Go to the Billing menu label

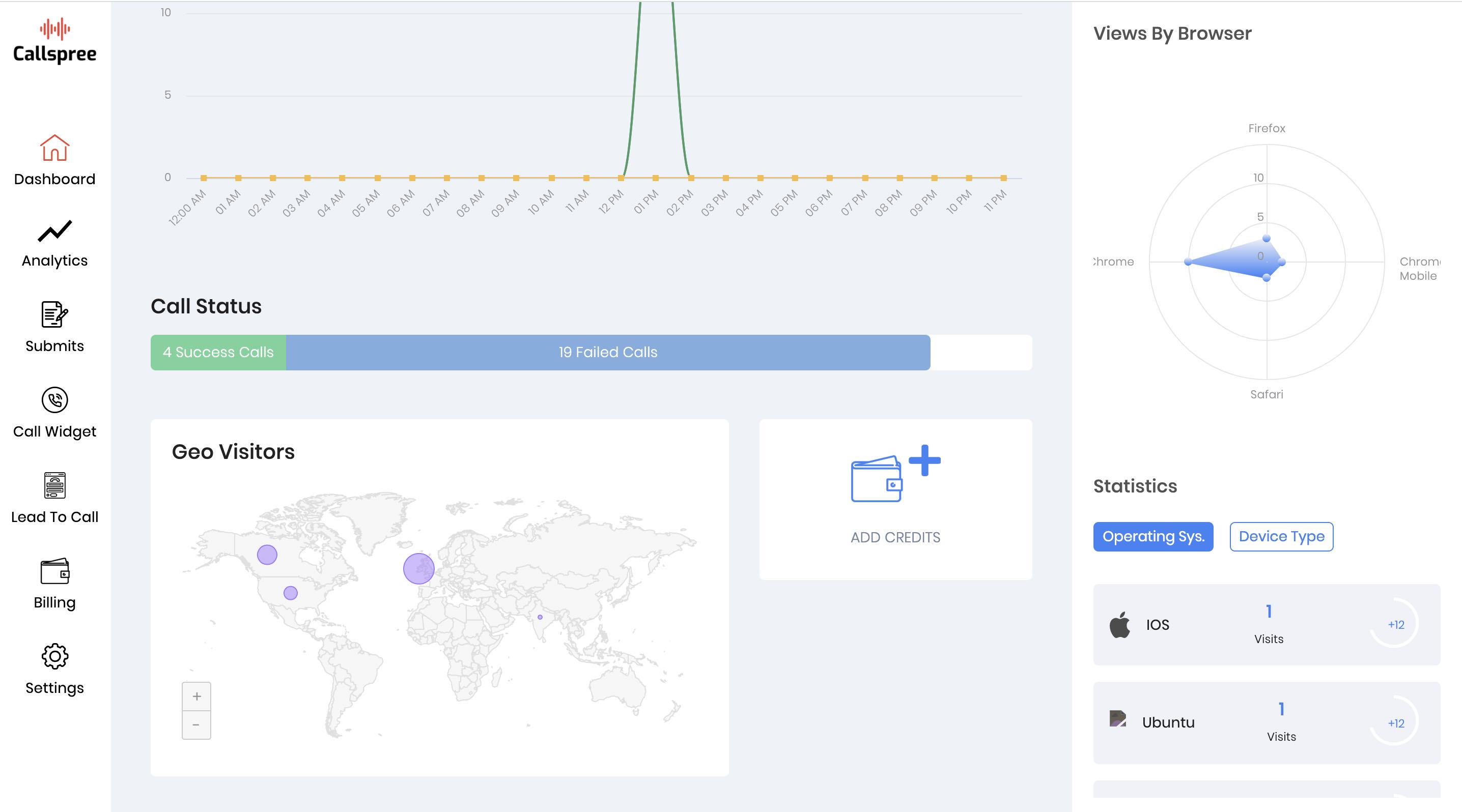click(54, 603)
